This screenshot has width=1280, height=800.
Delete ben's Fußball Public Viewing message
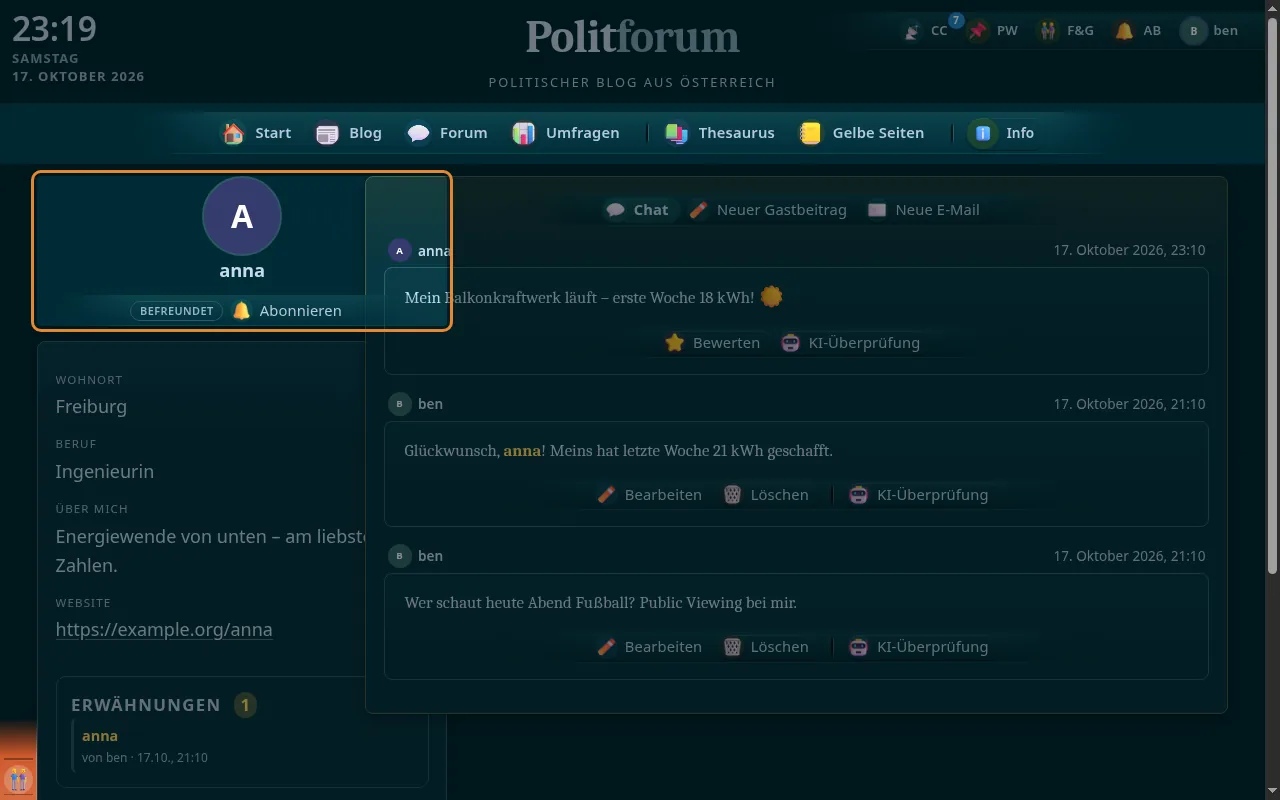(x=766, y=647)
